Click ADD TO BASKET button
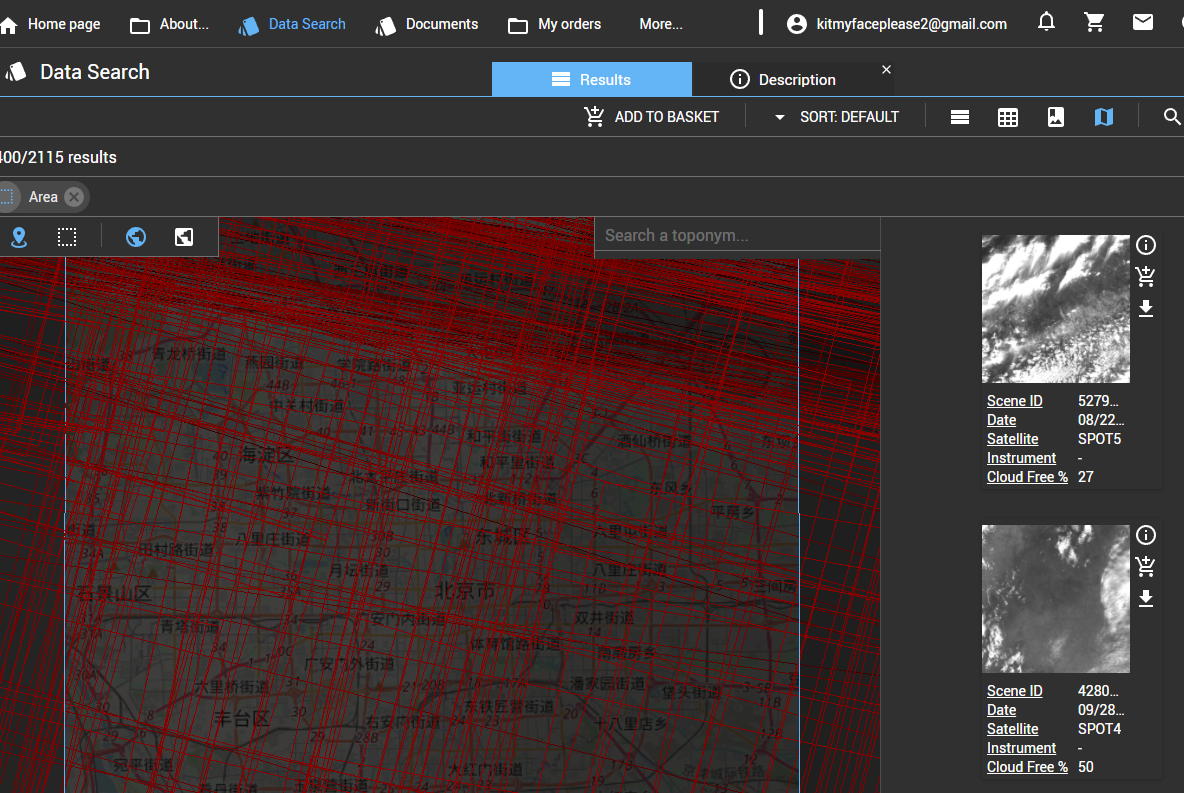Screen dimensions: 1184x793 pos(652,117)
